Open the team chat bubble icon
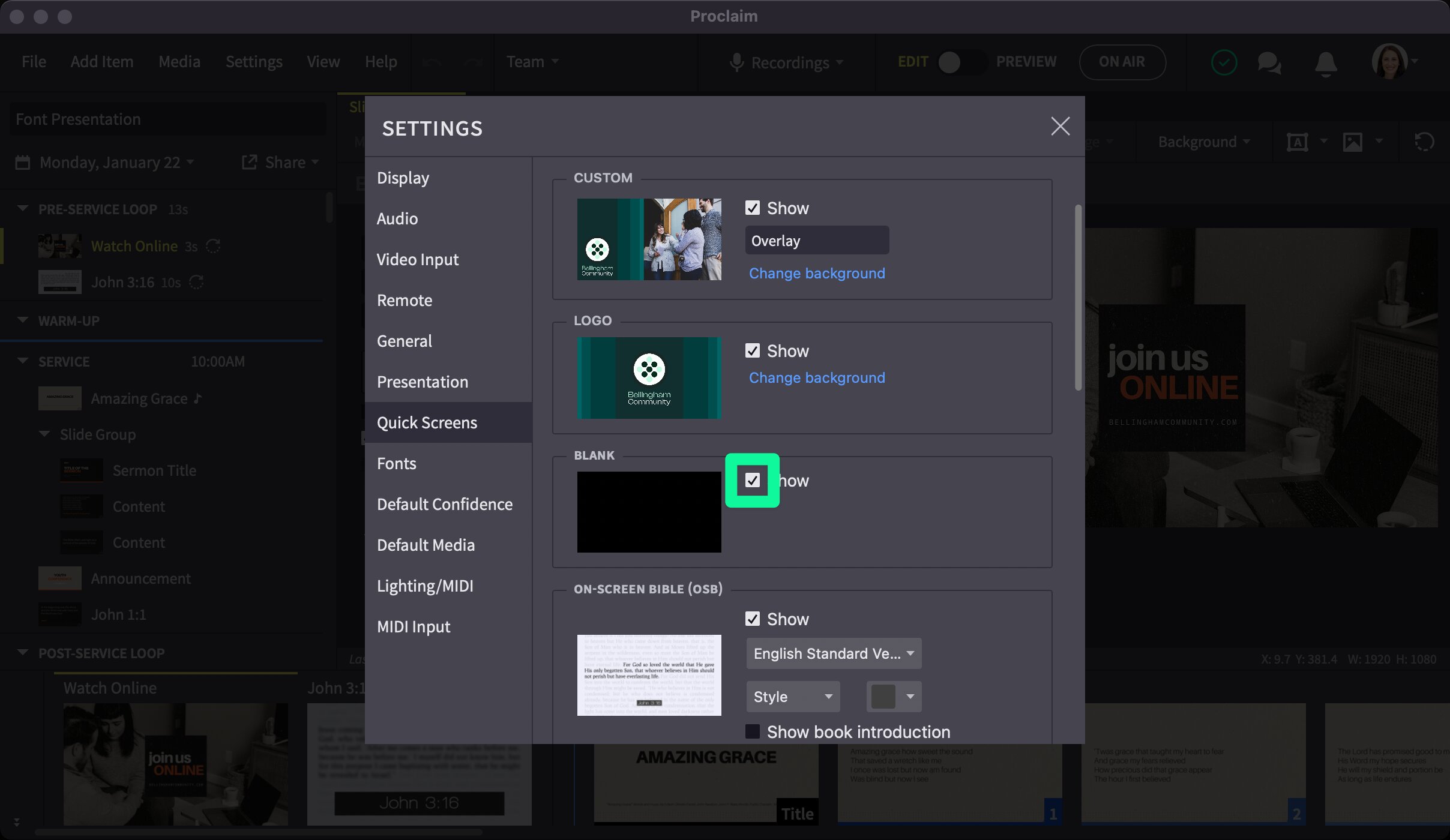The height and width of the screenshot is (840, 1450). (1269, 62)
